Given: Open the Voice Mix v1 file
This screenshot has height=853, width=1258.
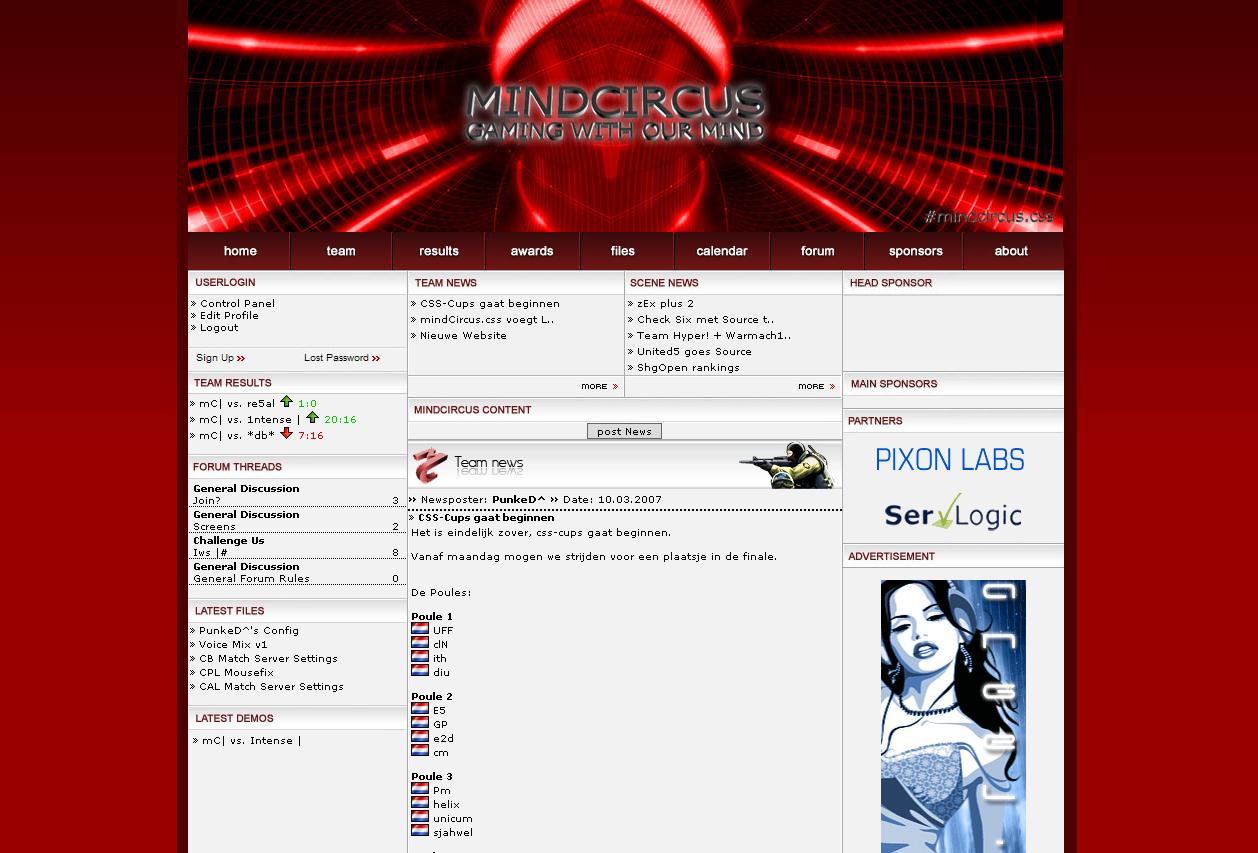Looking at the screenshot, I should (233, 645).
